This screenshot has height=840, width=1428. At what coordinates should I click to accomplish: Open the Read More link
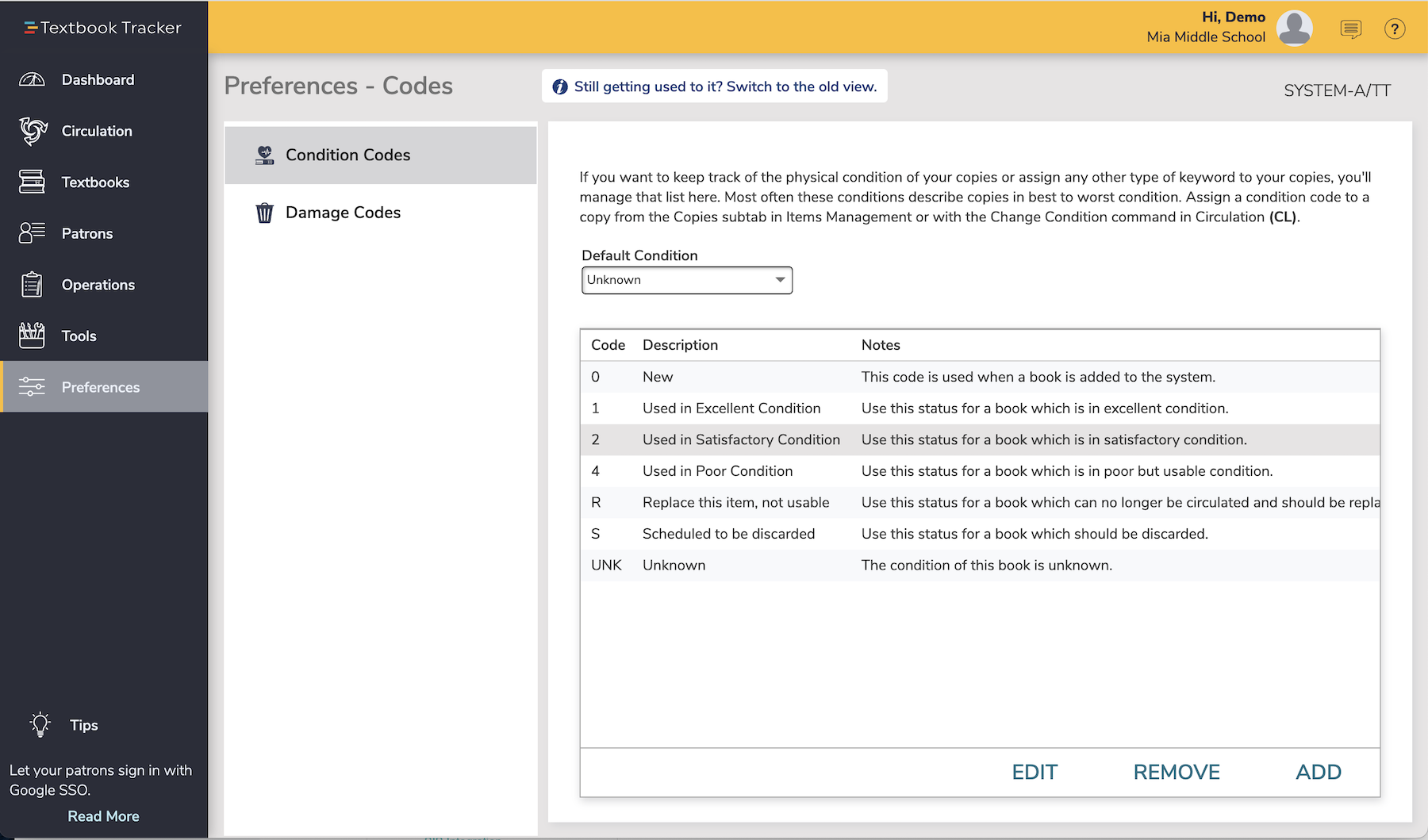[103, 816]
